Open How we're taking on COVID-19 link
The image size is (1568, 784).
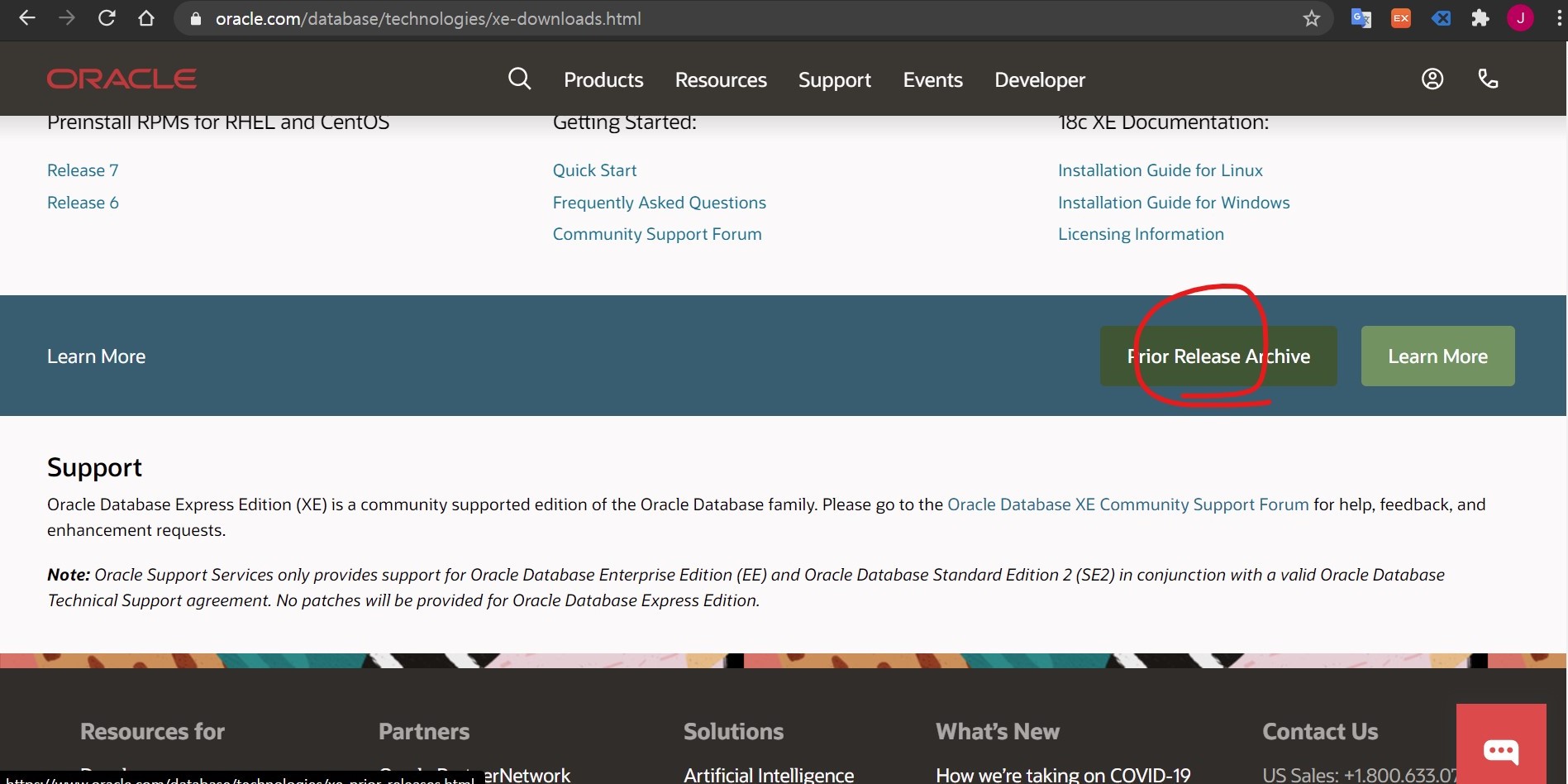tap(1063, 775)
